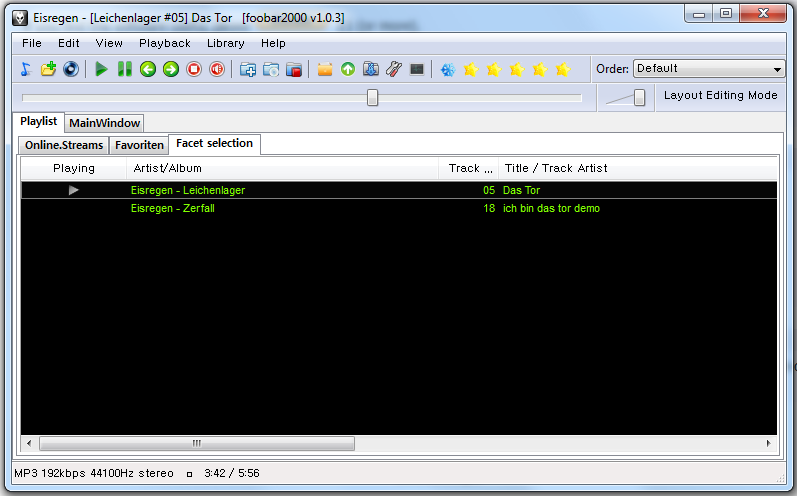797x496 pixels.
Task: Click the Track column header
Action: pyautogui.click(x=468, y=168)
